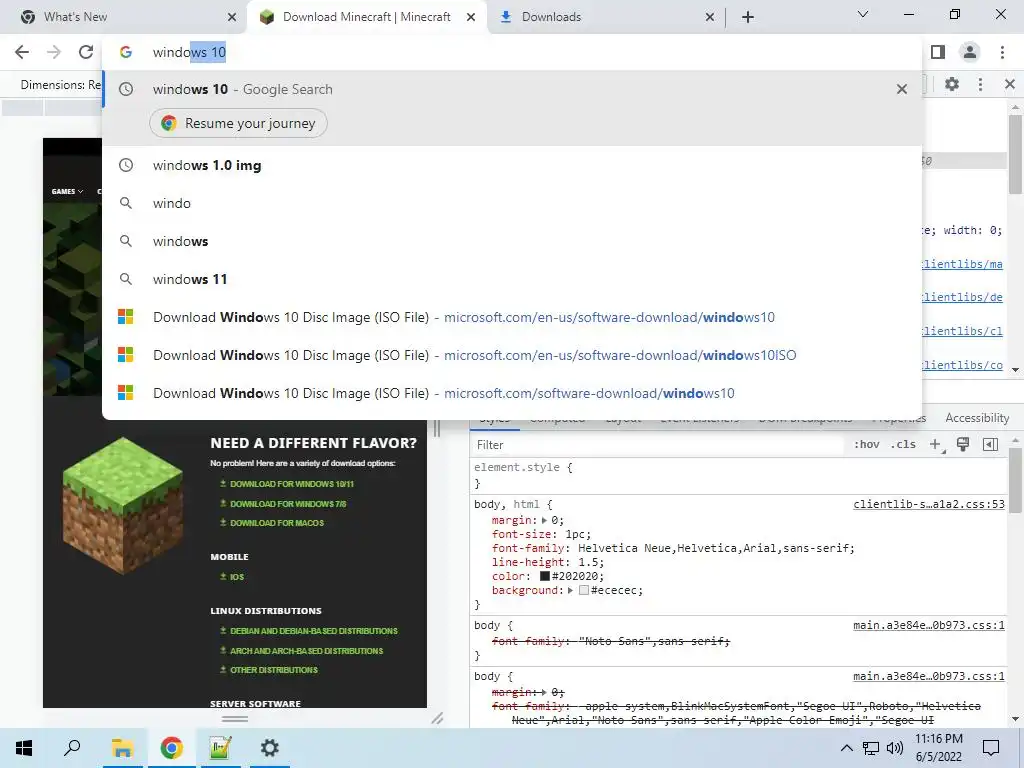Click the Styles Filter input field
Image resolution: width=1024 pixels, height=768 pixels.
click(x=656, y=445)
